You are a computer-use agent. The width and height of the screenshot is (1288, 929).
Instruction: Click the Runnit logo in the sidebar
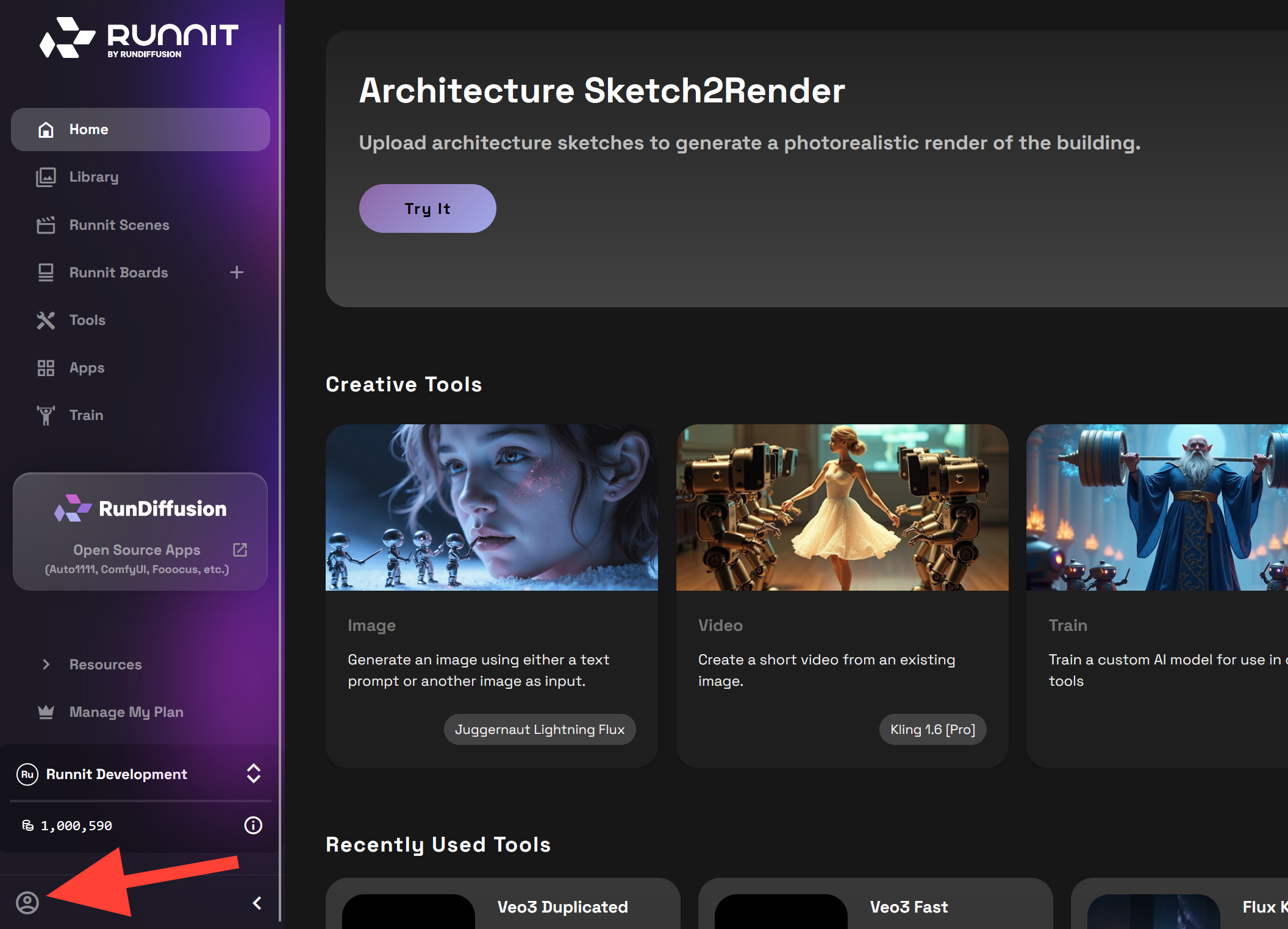[139, 37]
